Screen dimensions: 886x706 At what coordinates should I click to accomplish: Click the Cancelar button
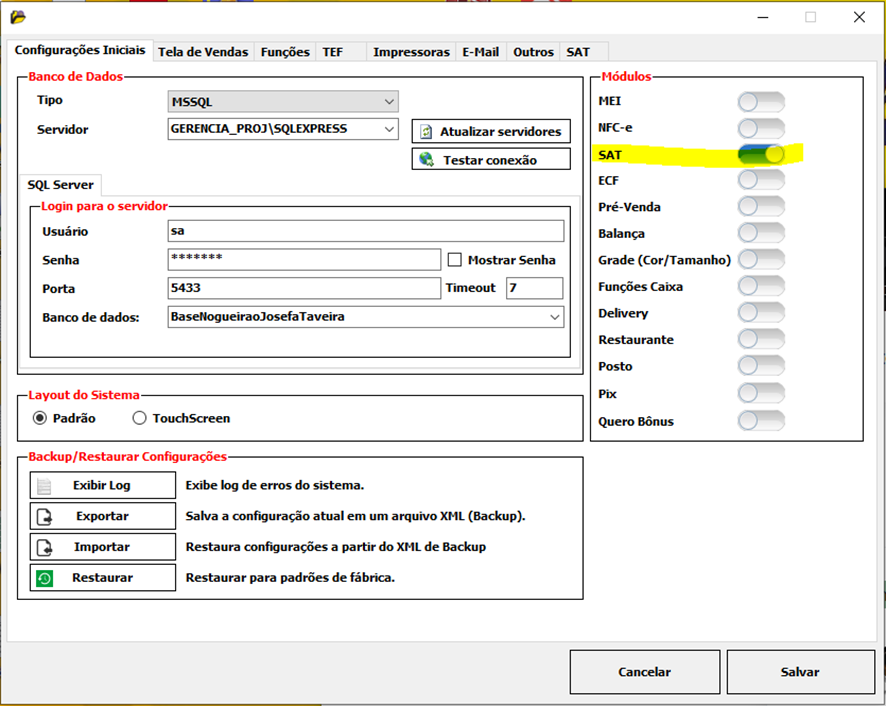pyautogui.click(x=644, y=672)
